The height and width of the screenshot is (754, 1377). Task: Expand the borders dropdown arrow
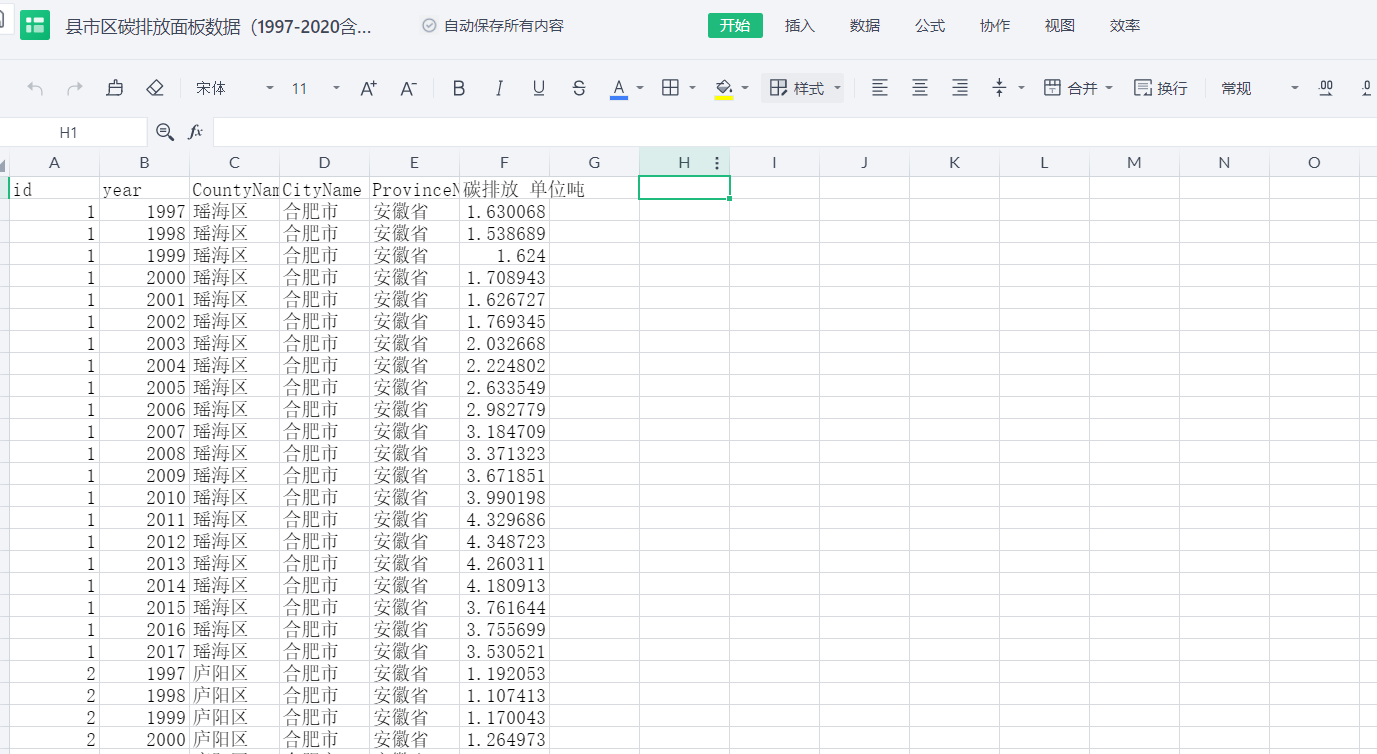click(692, 88)
